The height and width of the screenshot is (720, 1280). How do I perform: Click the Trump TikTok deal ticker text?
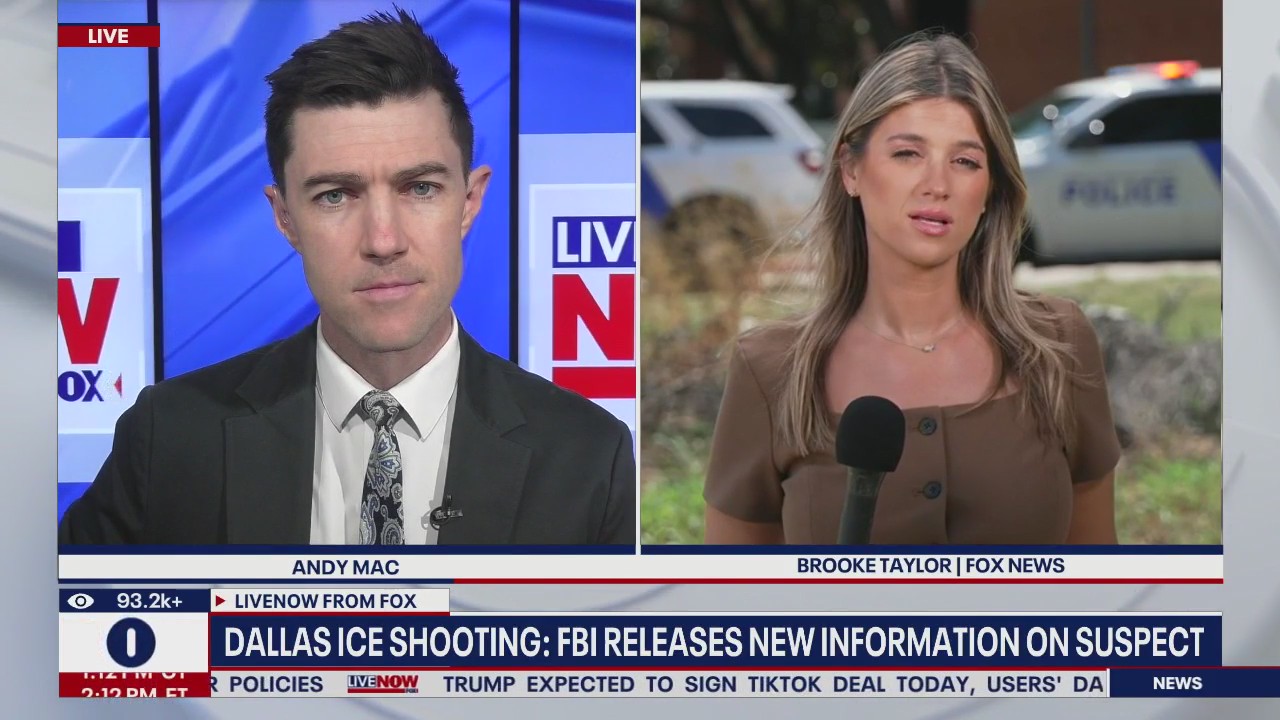772,684
